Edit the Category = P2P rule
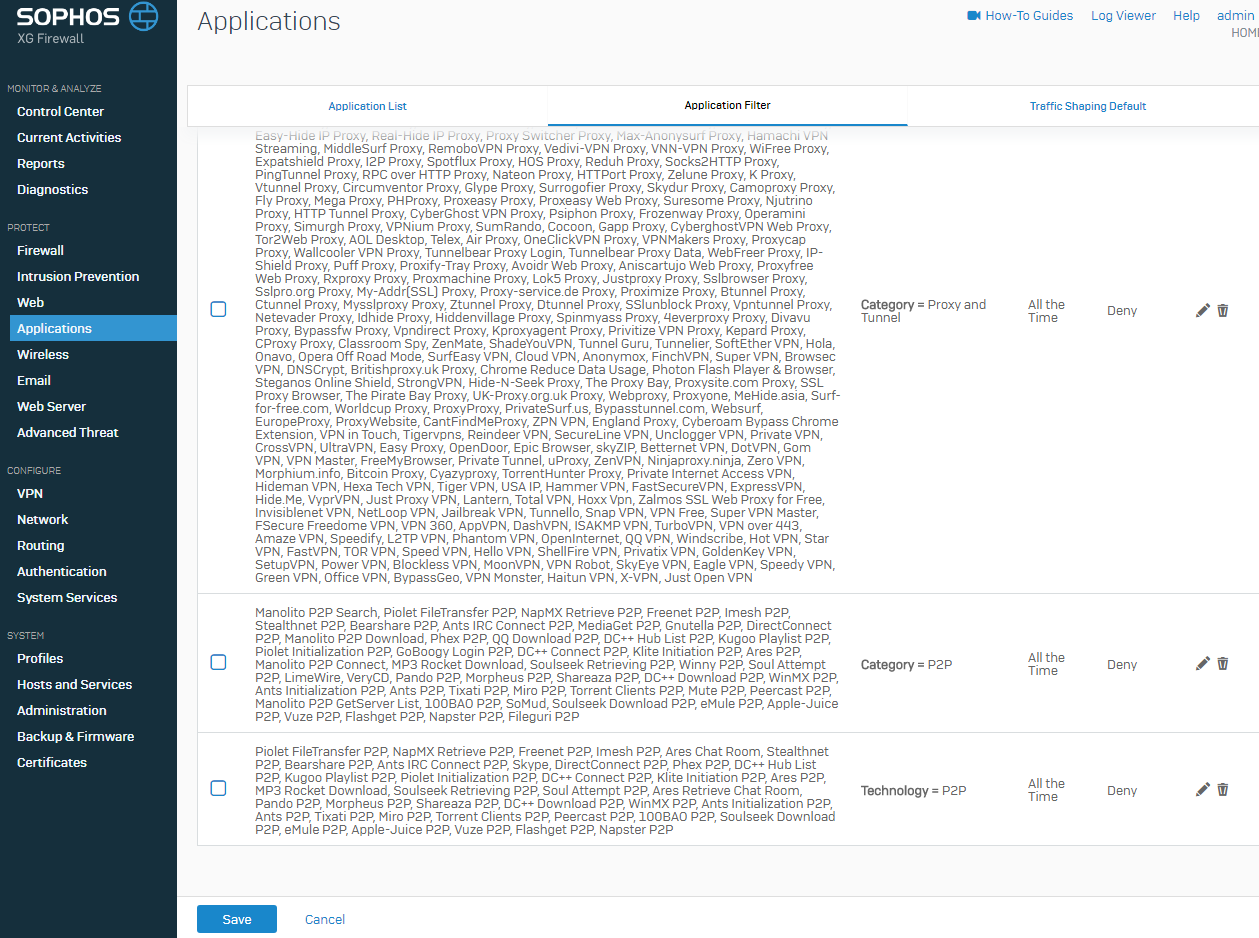Image resolution: width=1259 pixels, height=938 pixels. [x=1203, y=663]
